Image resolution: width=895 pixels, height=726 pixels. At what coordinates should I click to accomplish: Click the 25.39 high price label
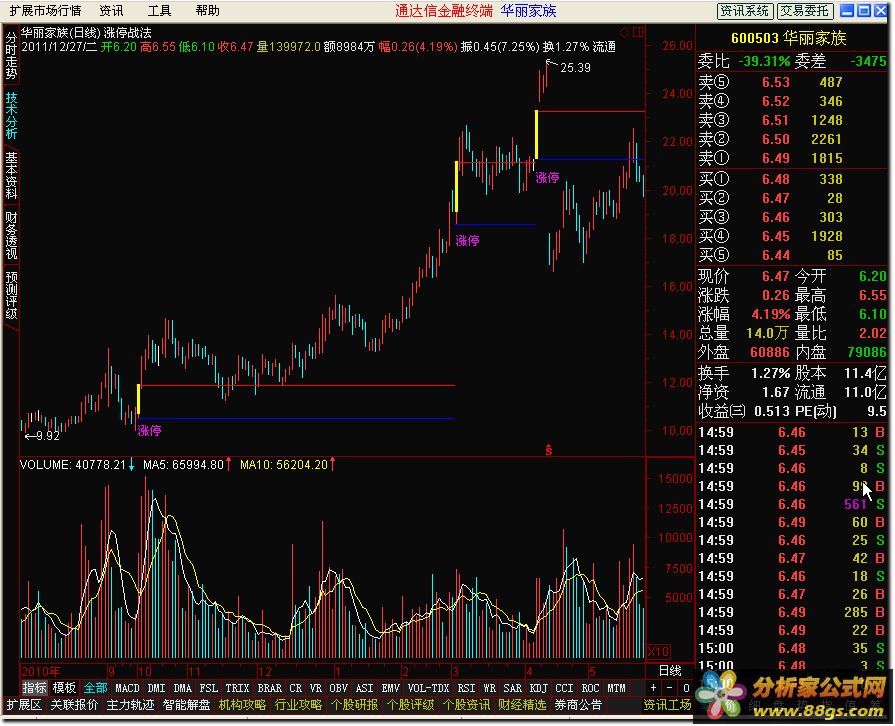point(575,68)
